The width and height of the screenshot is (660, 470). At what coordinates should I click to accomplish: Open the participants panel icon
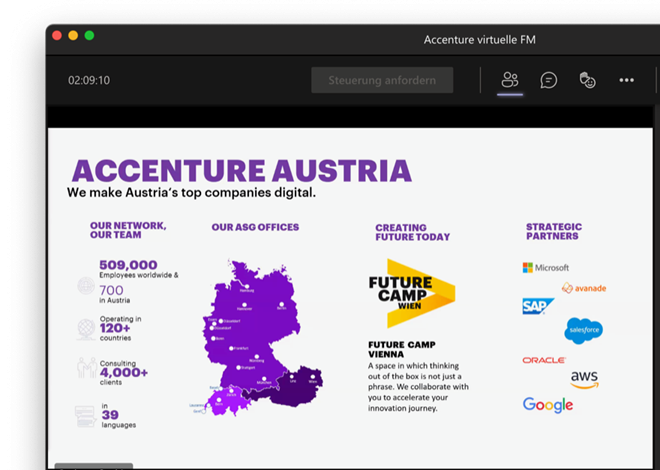(x=510, y=80)
